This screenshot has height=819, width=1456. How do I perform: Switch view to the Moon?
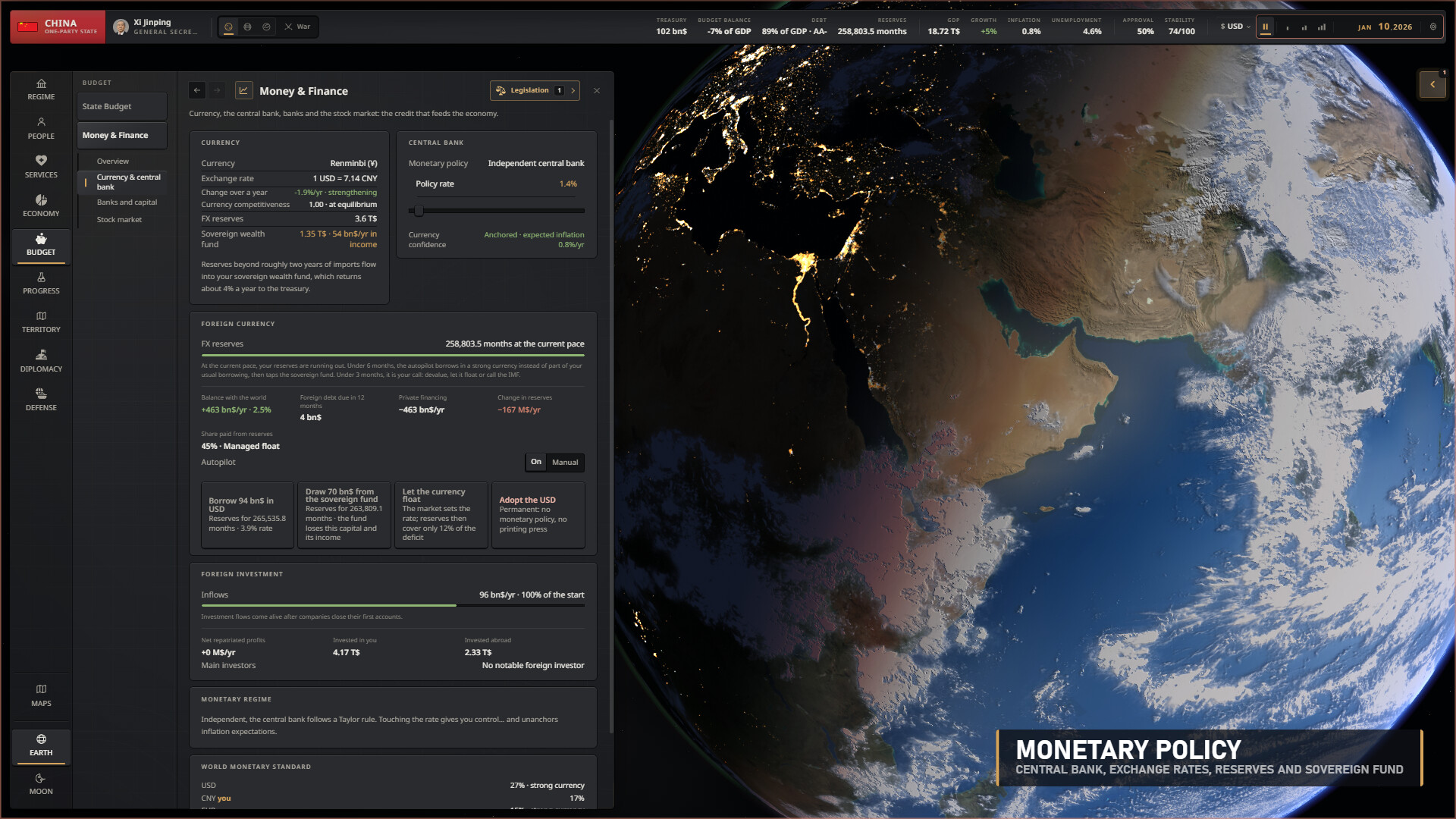41,784
